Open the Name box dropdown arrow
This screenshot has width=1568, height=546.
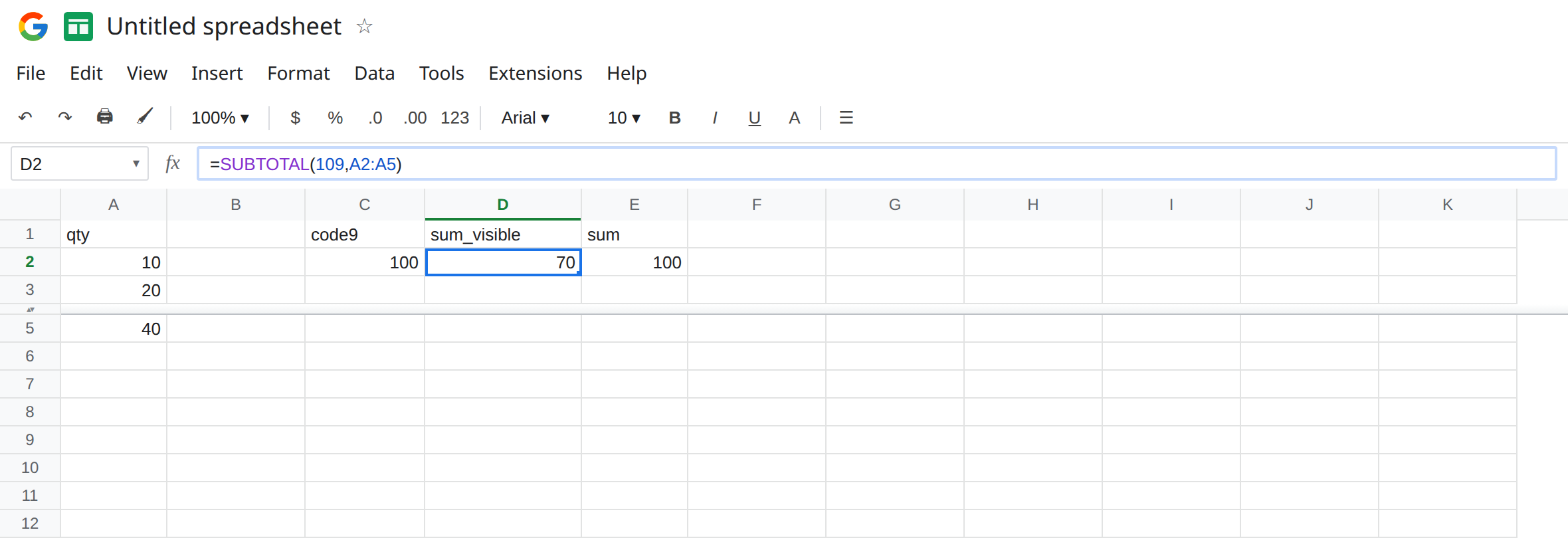tap(136, 163)
